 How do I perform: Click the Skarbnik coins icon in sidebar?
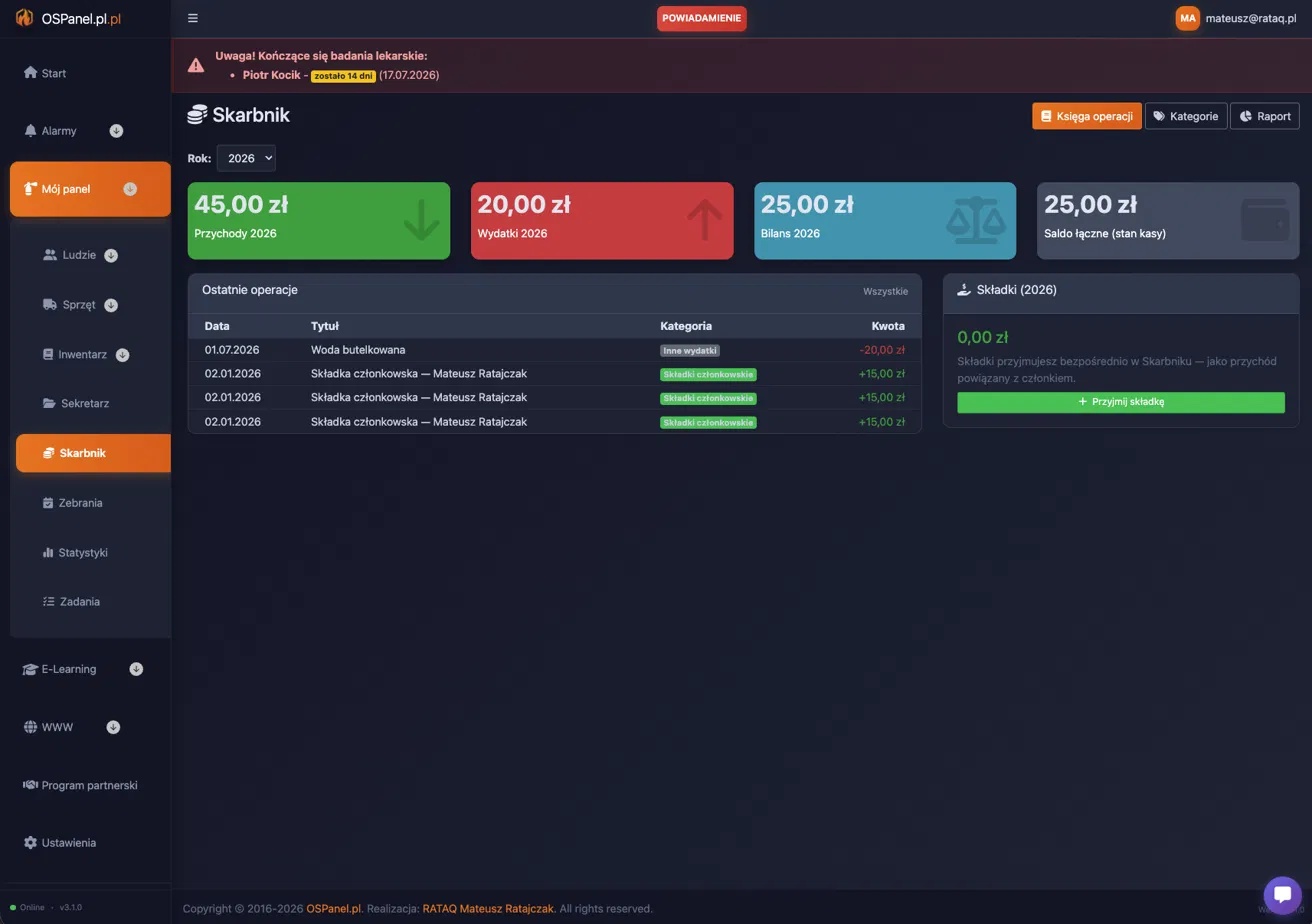(48, 453)
